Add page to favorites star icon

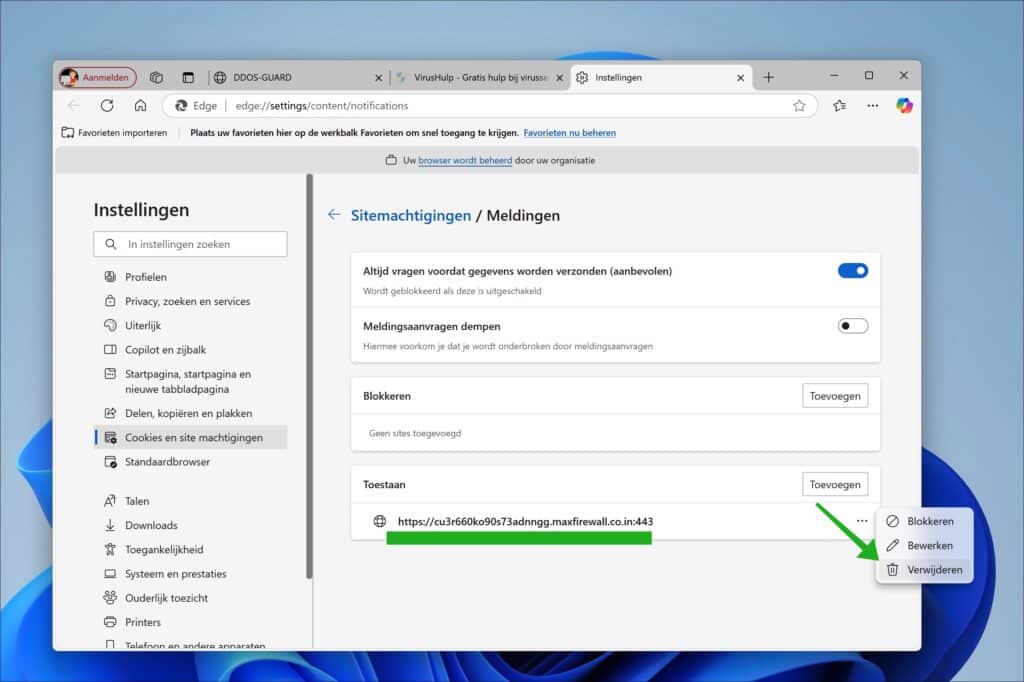[799, 106]
